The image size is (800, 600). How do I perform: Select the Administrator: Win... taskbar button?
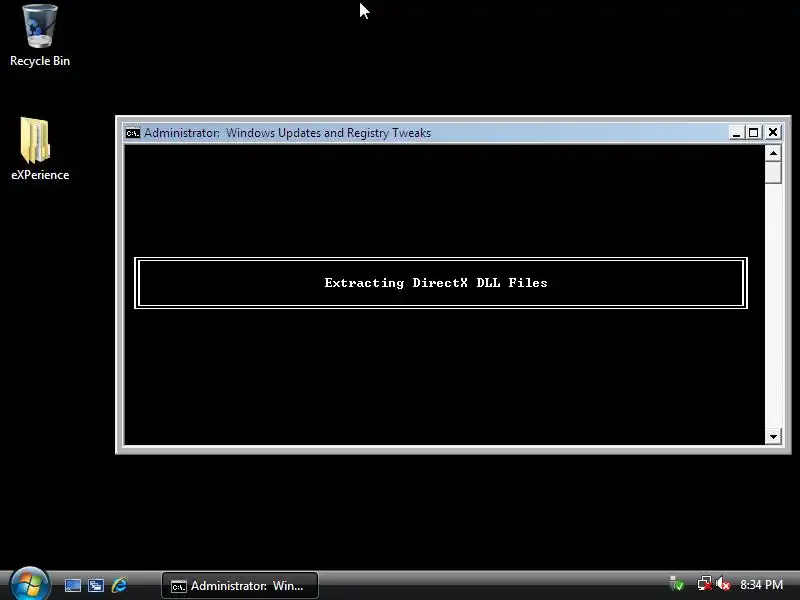240,586
